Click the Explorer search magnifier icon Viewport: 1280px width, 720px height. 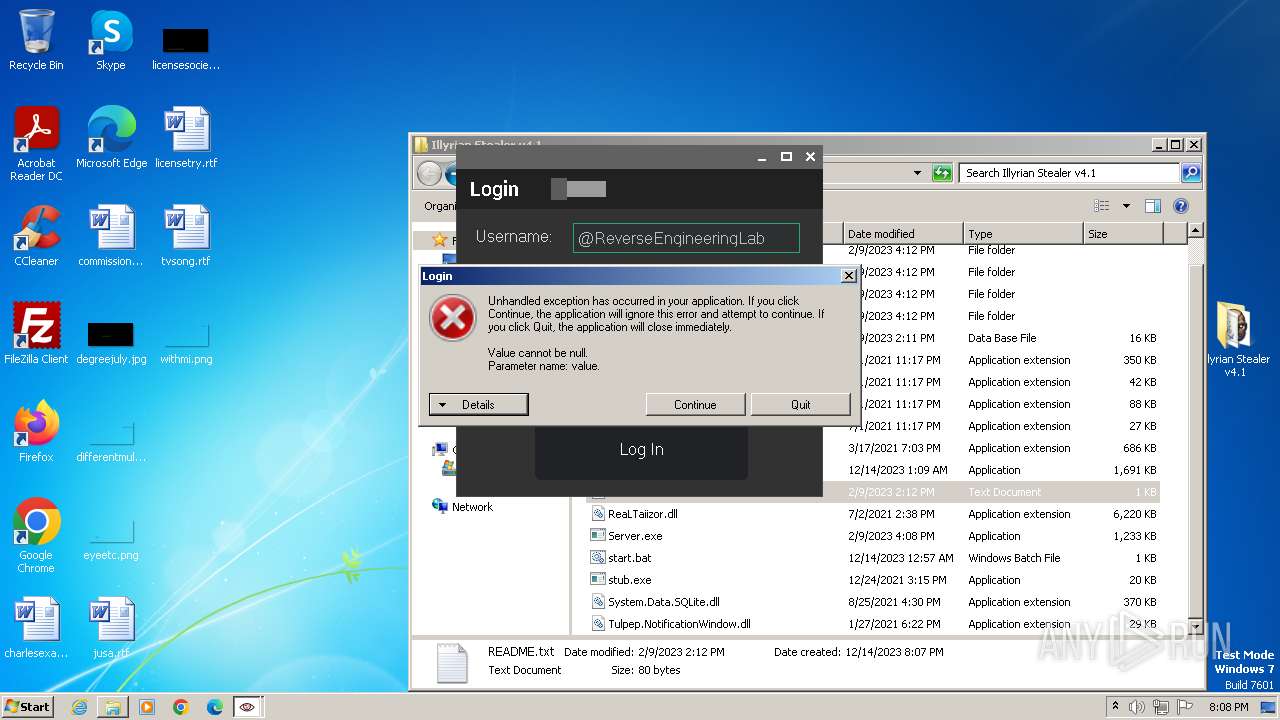pos(1190,173)
